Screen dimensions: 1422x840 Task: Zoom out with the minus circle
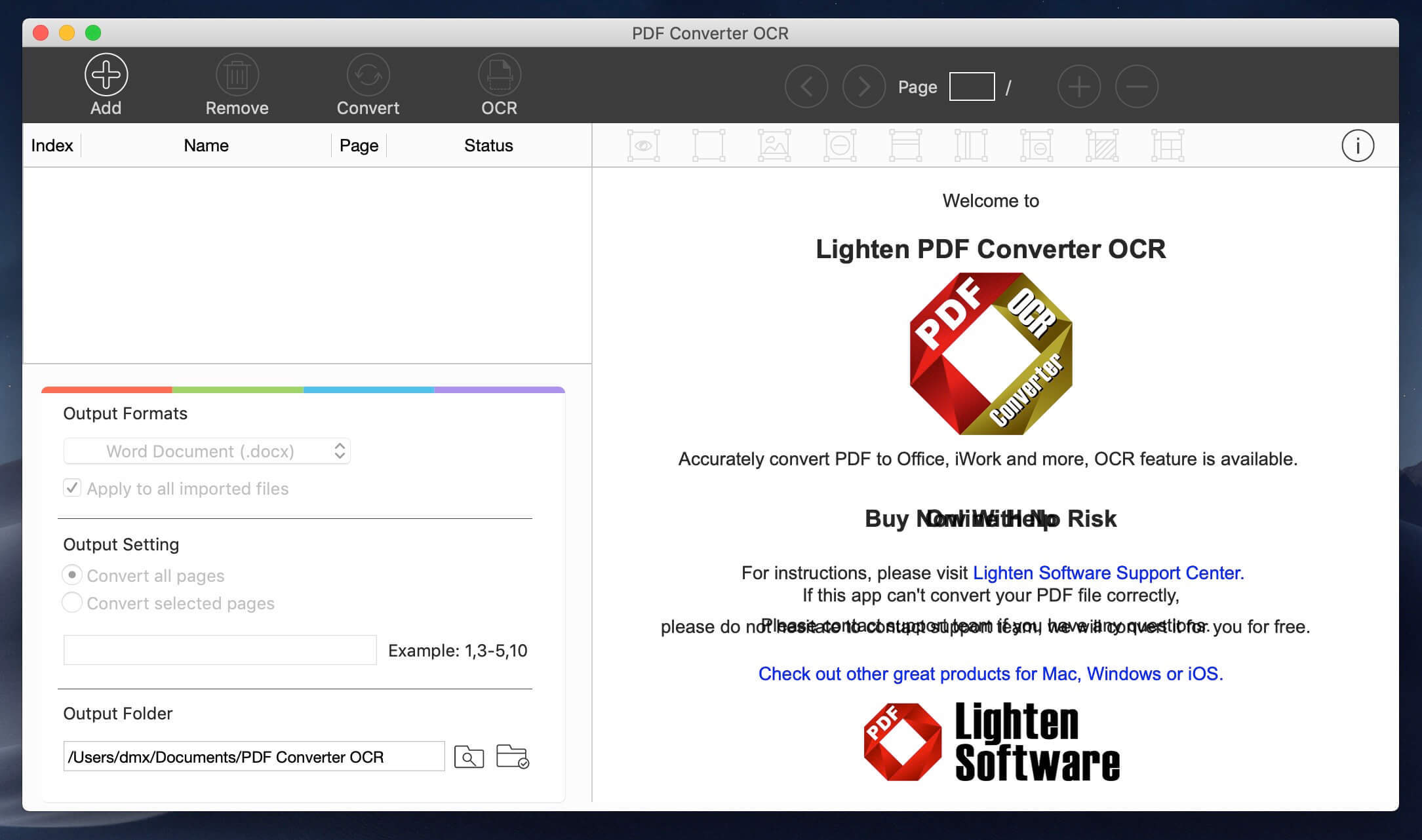pyautogui.click(x=1137, y=86)
